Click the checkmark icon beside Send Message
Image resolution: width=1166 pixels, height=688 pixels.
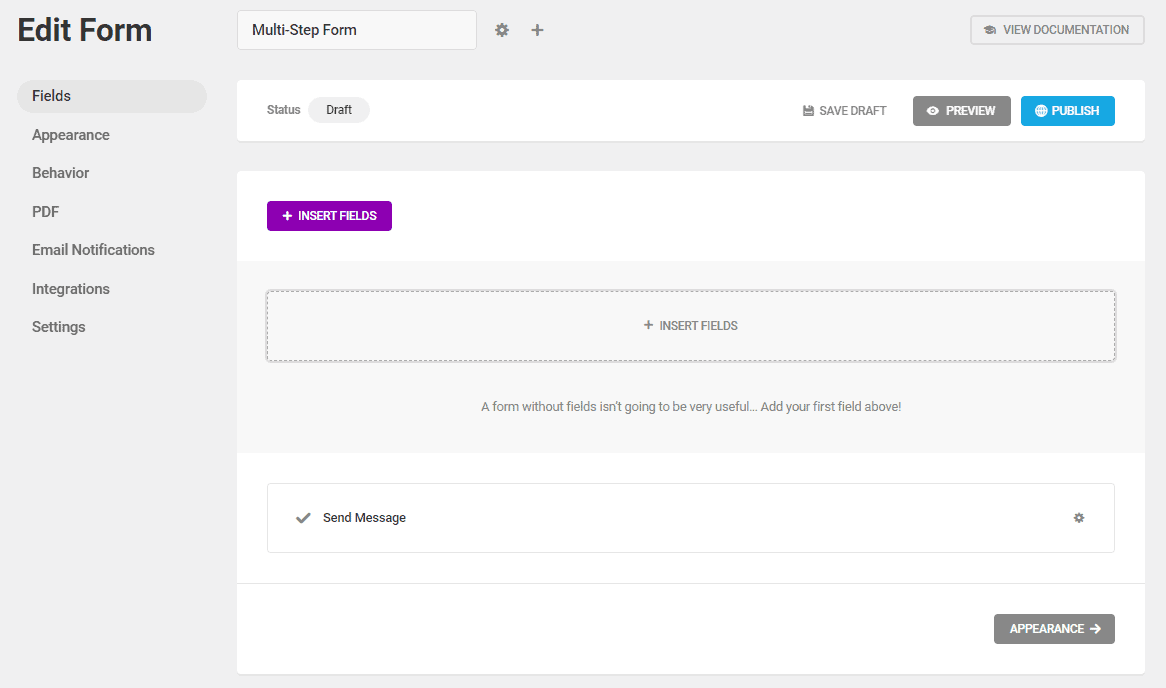(303, 518)
